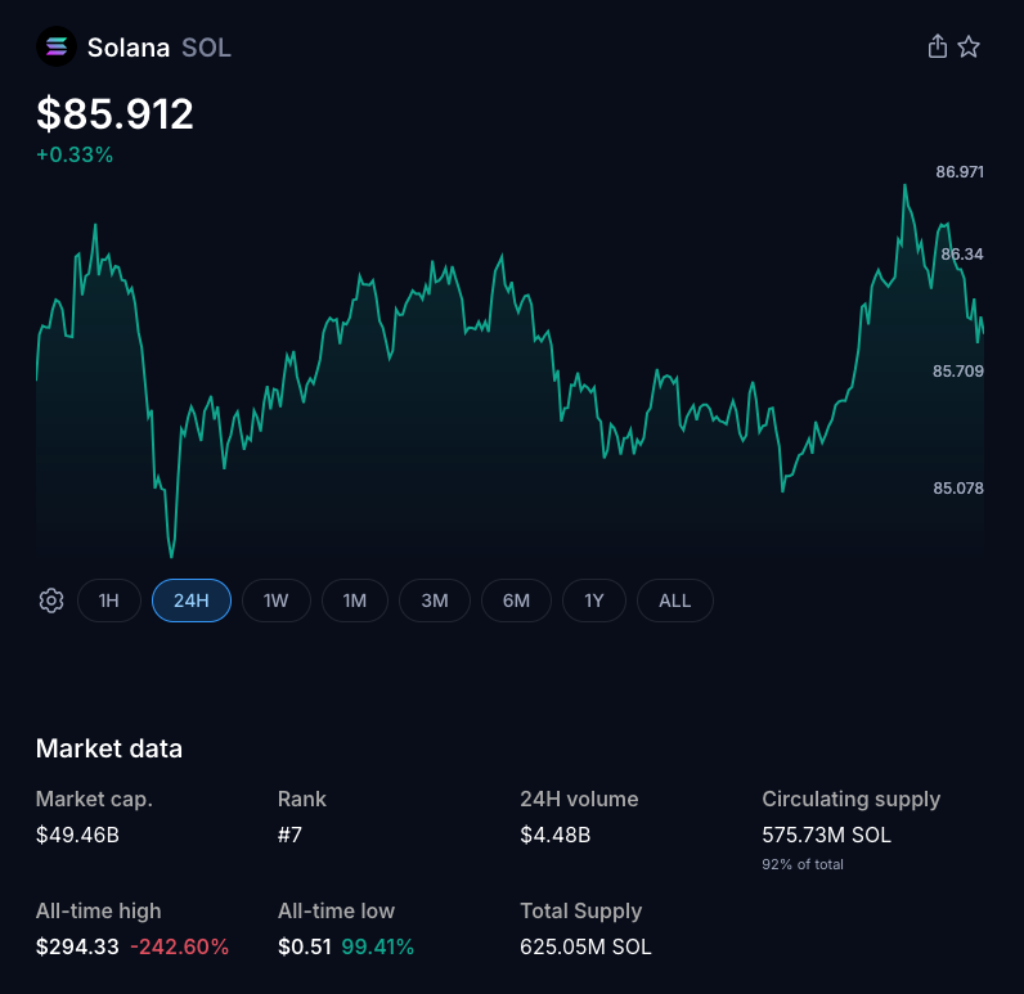This screenshot has width=1024, height=994.
Task: Click the Solana logo icon
Action: pos(56,46)
